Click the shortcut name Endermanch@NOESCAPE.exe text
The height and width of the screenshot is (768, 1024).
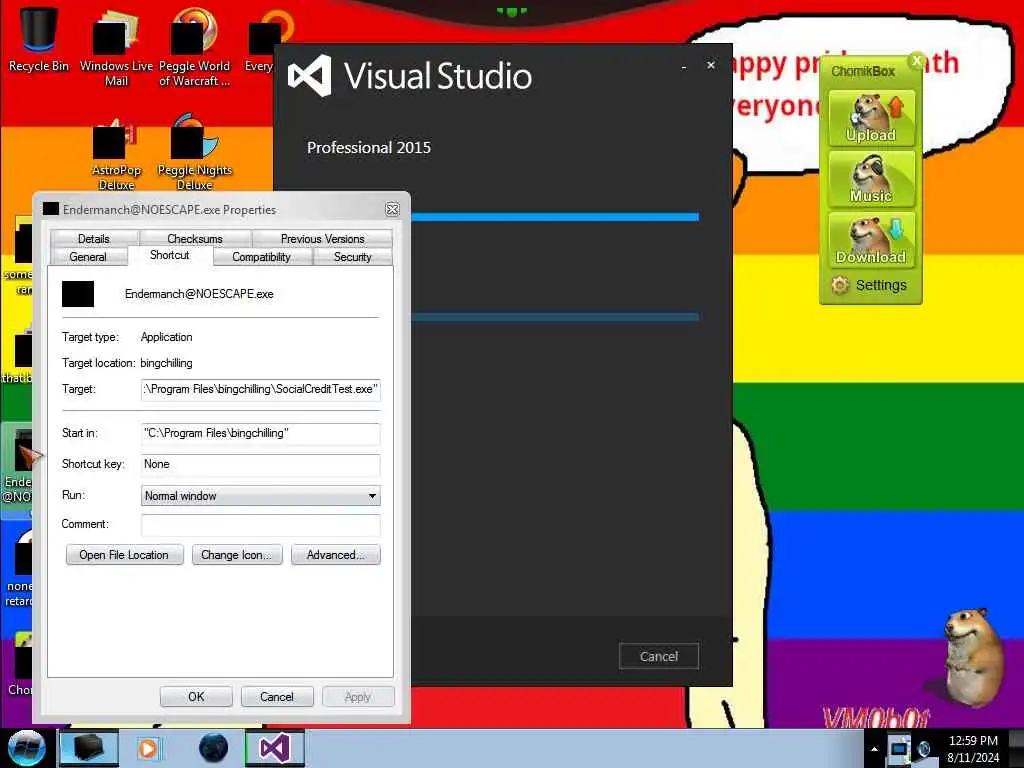(199, 294)
